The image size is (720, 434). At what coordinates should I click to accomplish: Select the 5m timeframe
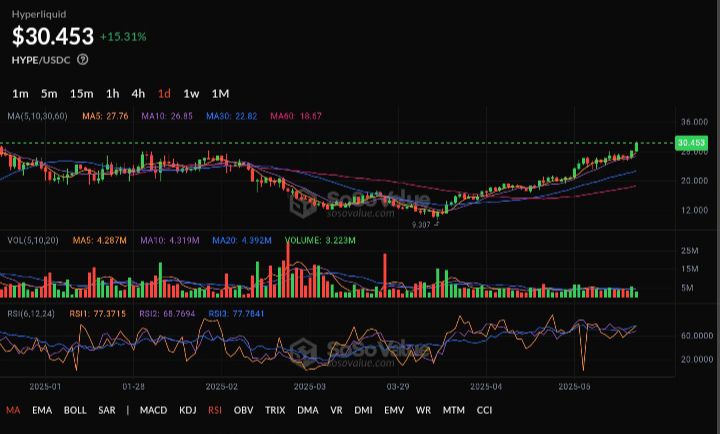pyautogui.click(x=49, y=94)
